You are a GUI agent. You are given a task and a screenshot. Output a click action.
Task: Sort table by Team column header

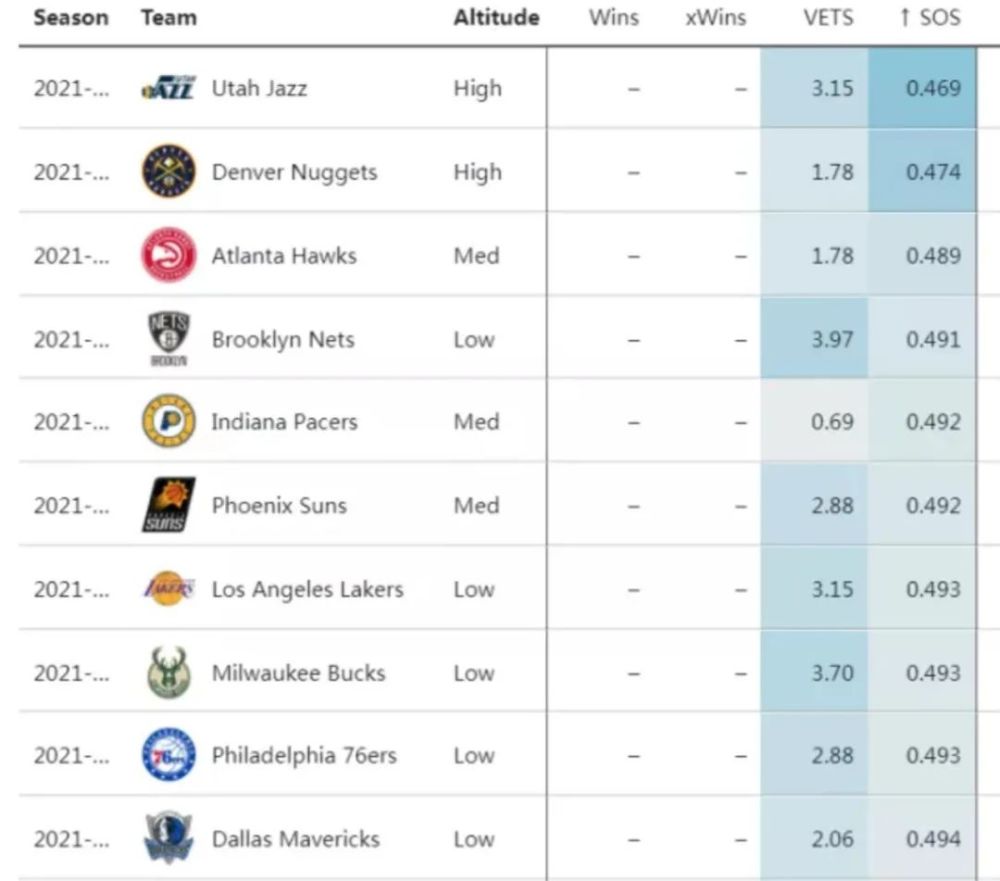pyautogui.click(x=169, y=17)
